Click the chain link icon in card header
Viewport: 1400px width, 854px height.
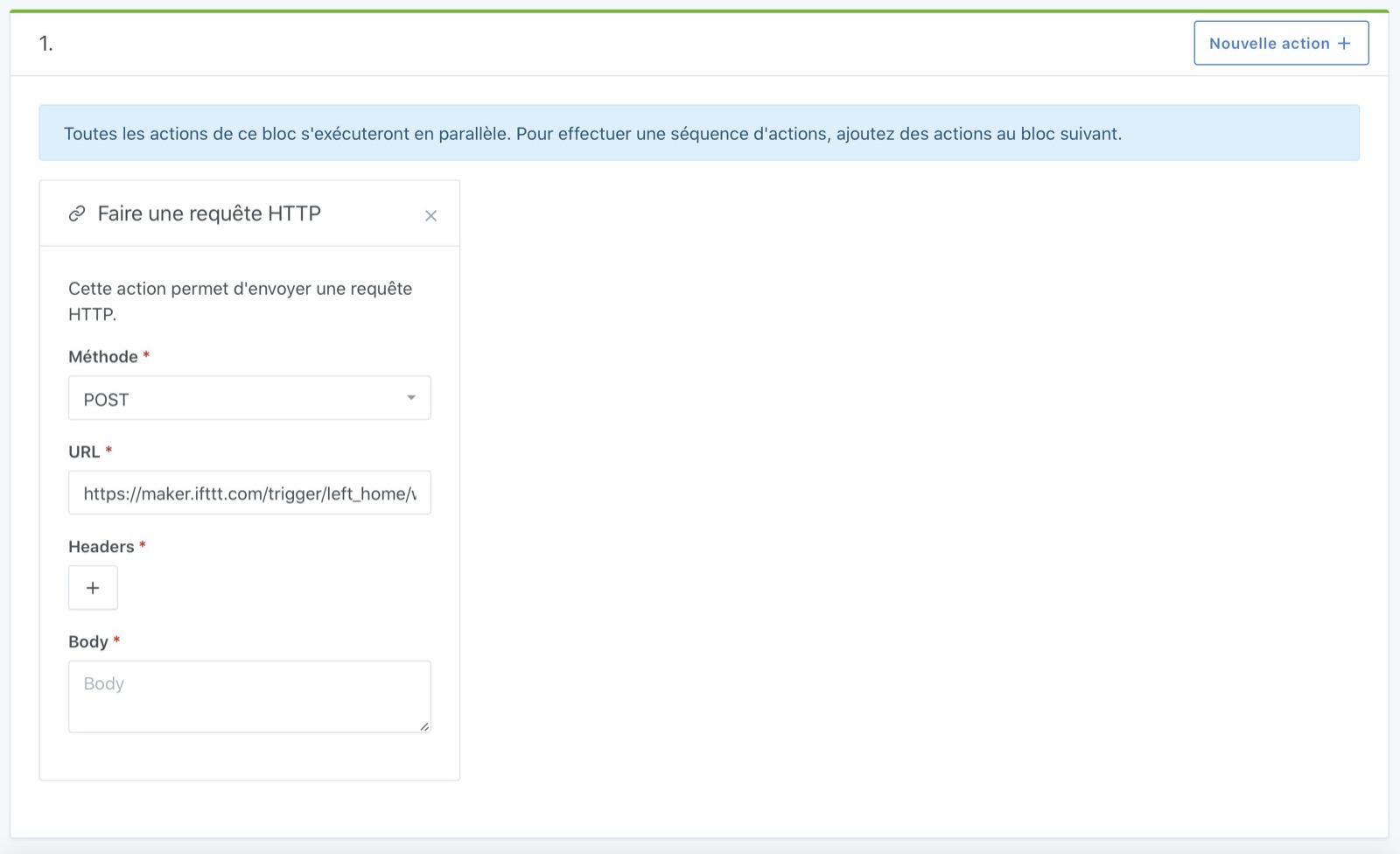coord(77,213)
